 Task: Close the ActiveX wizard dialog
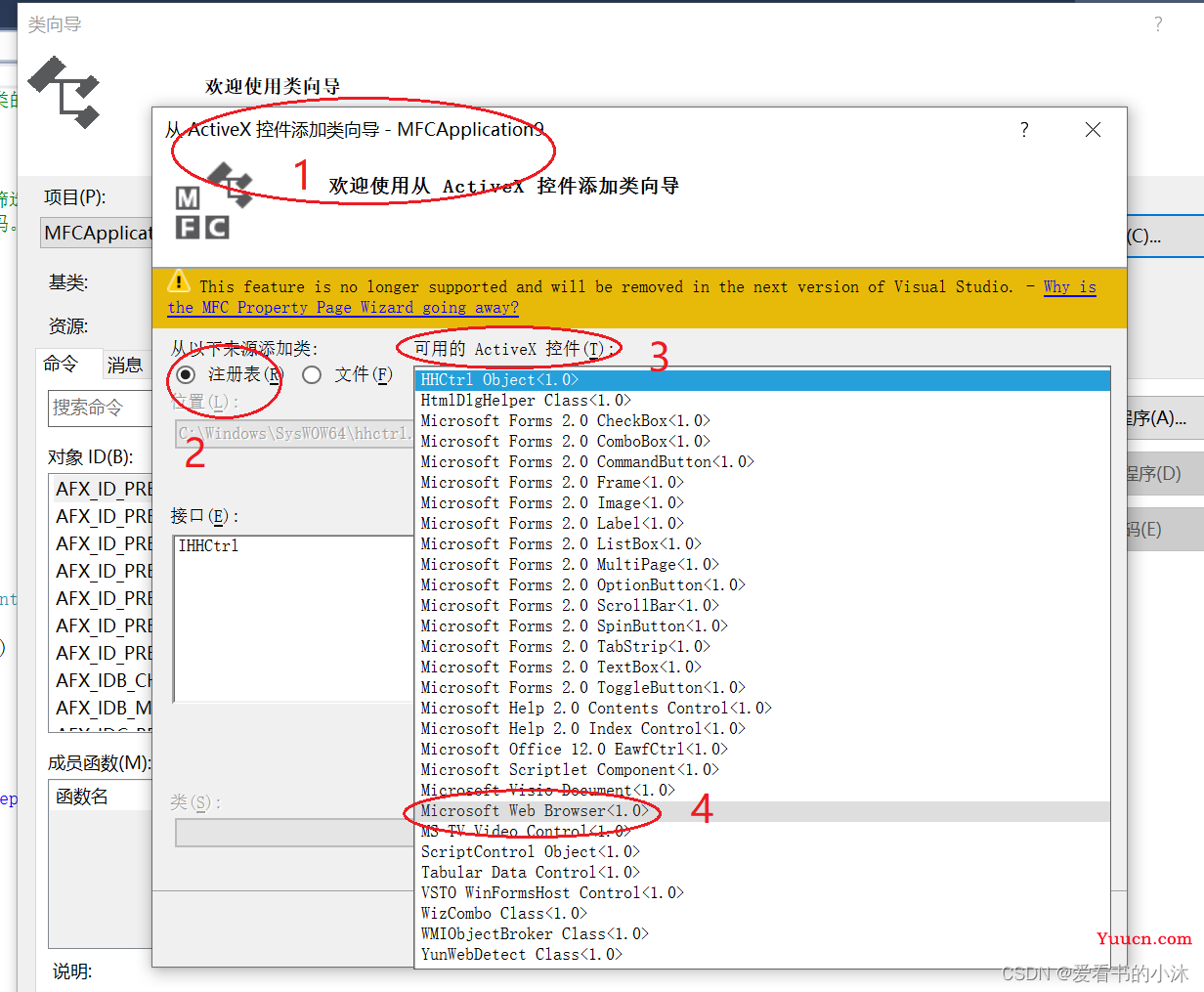(x=1093, y=130)
